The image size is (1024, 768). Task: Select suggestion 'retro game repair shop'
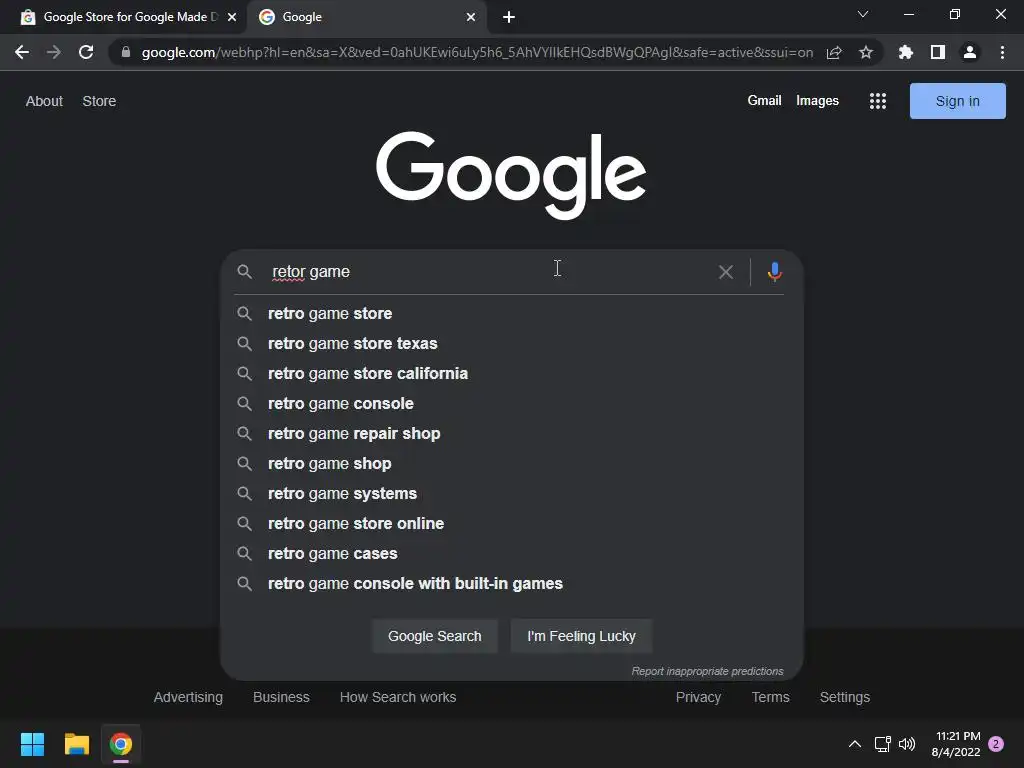[x=511, y=434]
